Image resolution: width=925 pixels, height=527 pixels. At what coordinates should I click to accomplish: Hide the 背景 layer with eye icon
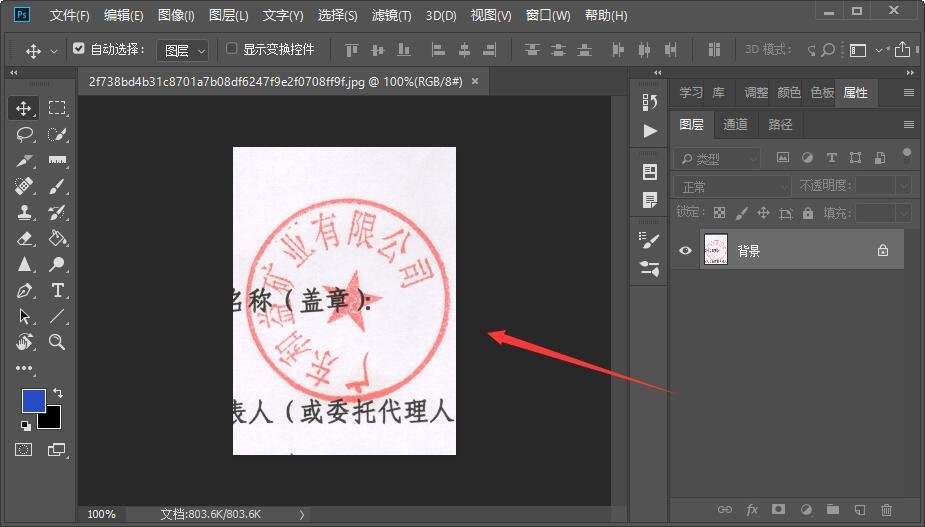[x=685, y=250]
